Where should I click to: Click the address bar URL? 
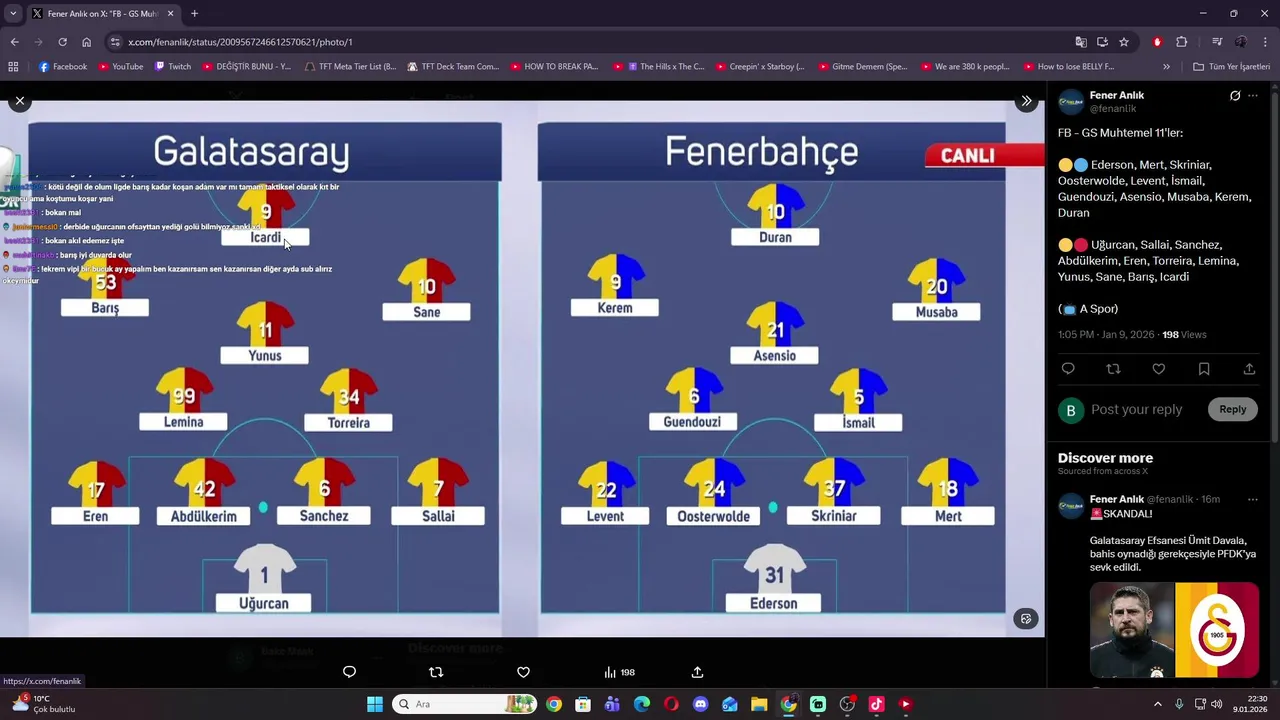(240, 42)
